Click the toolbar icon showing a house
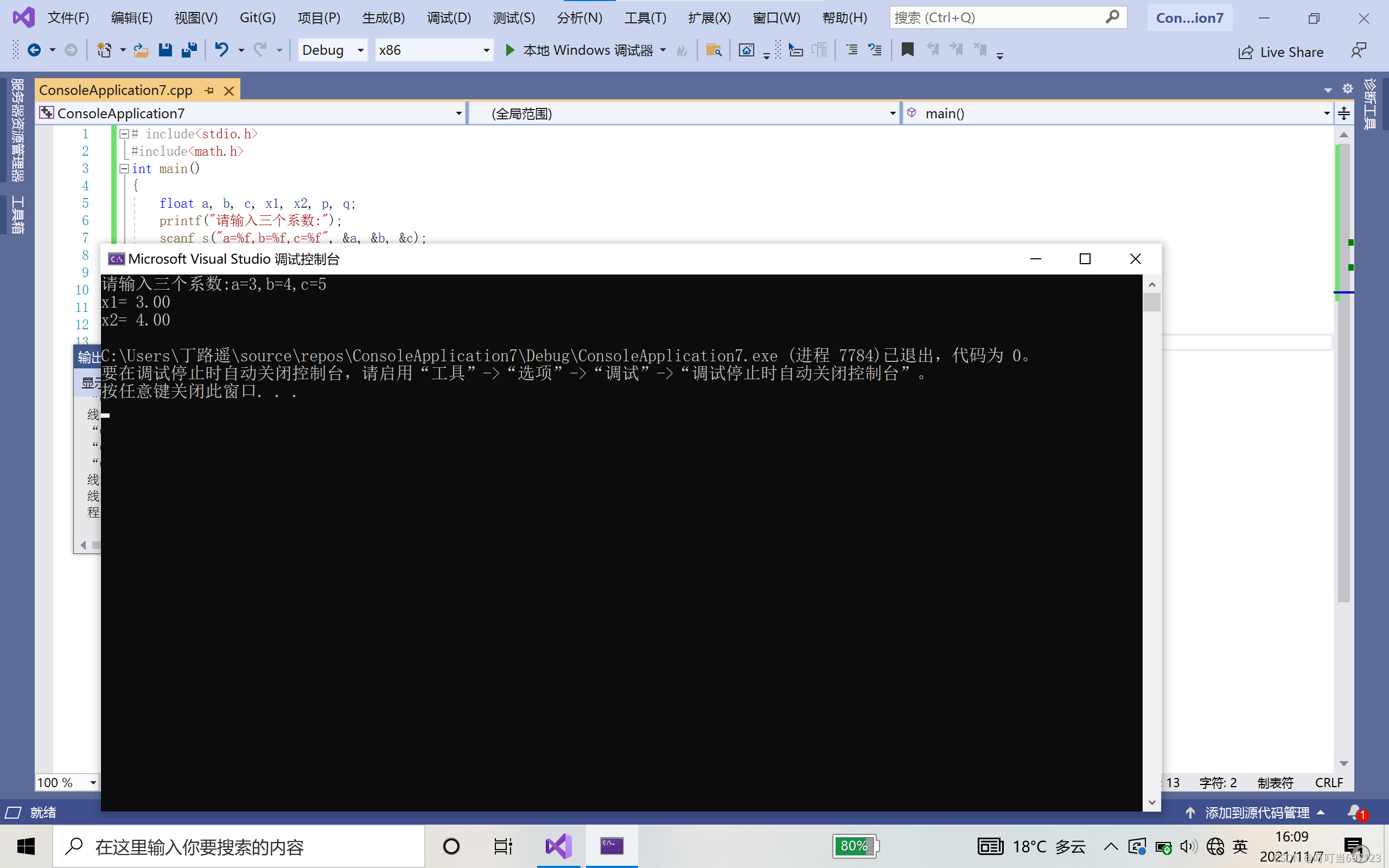 pos(746,50)
